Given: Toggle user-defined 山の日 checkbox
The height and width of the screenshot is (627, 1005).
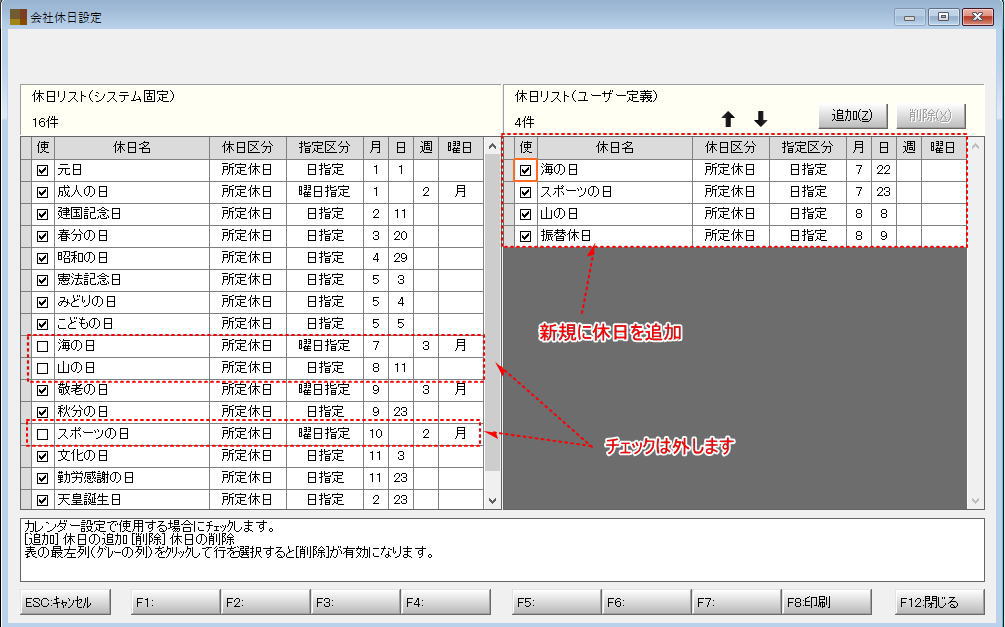Looking at the screenshot, I should pos(526,214).
